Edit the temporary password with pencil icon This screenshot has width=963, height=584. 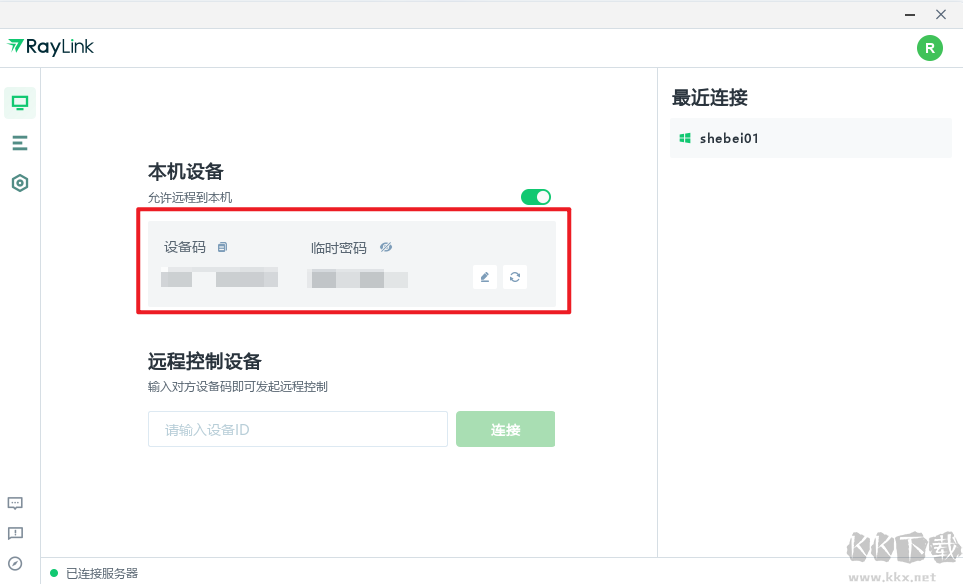485,277
